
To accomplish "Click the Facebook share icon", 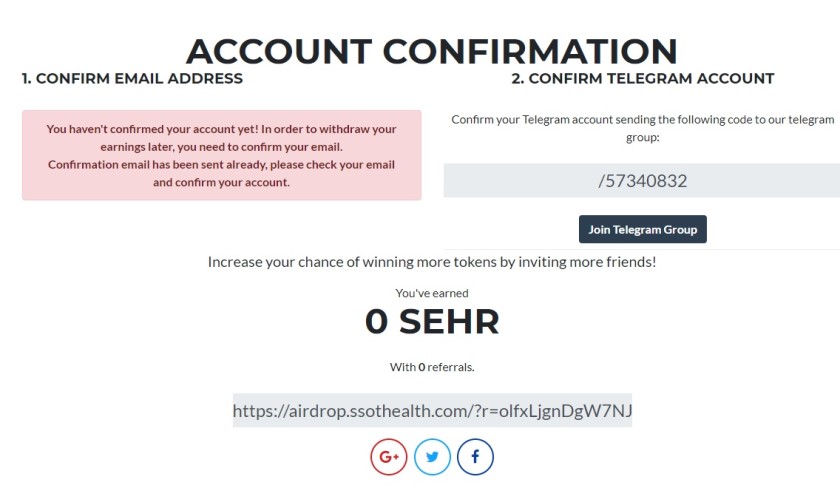I will point(475,457).
